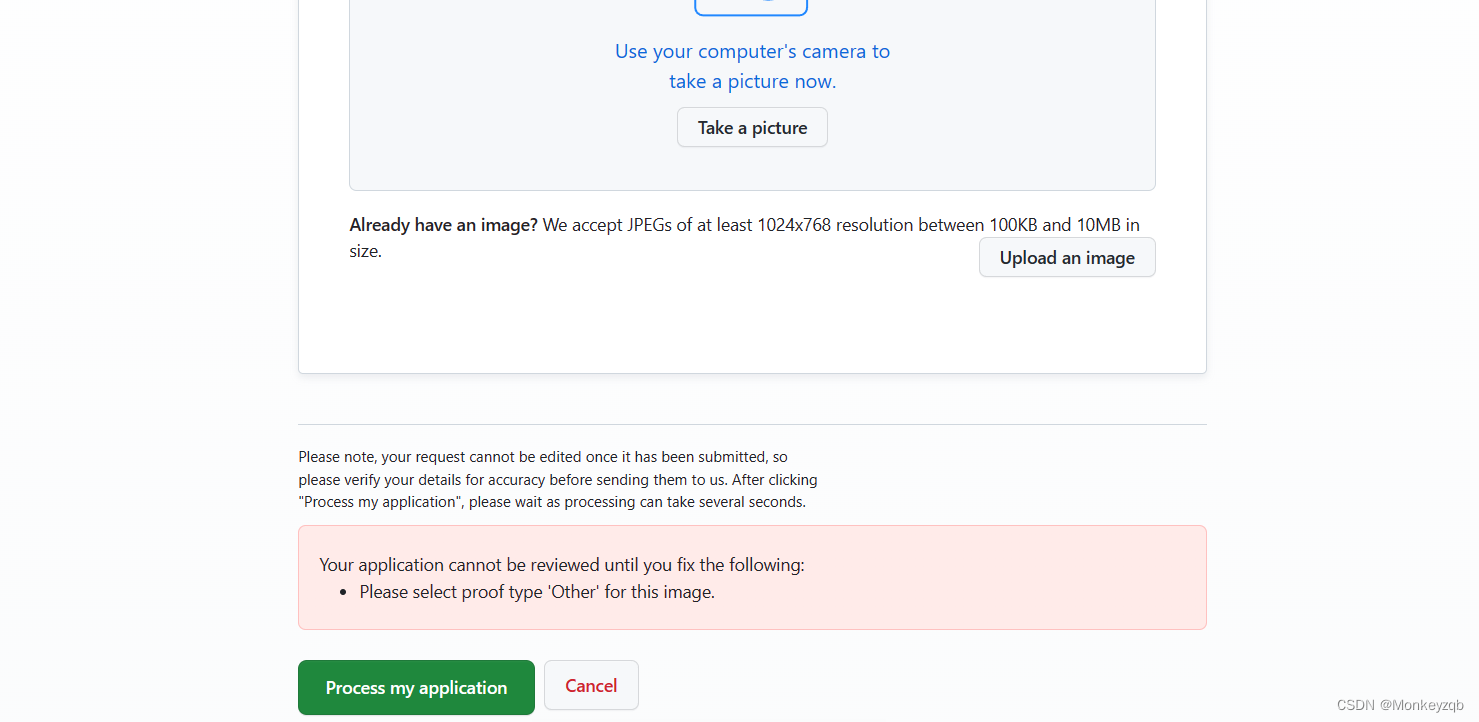The image size is (1479, 722).
Task: Select the pink warning notification banner
Action: tap(752, 577)
